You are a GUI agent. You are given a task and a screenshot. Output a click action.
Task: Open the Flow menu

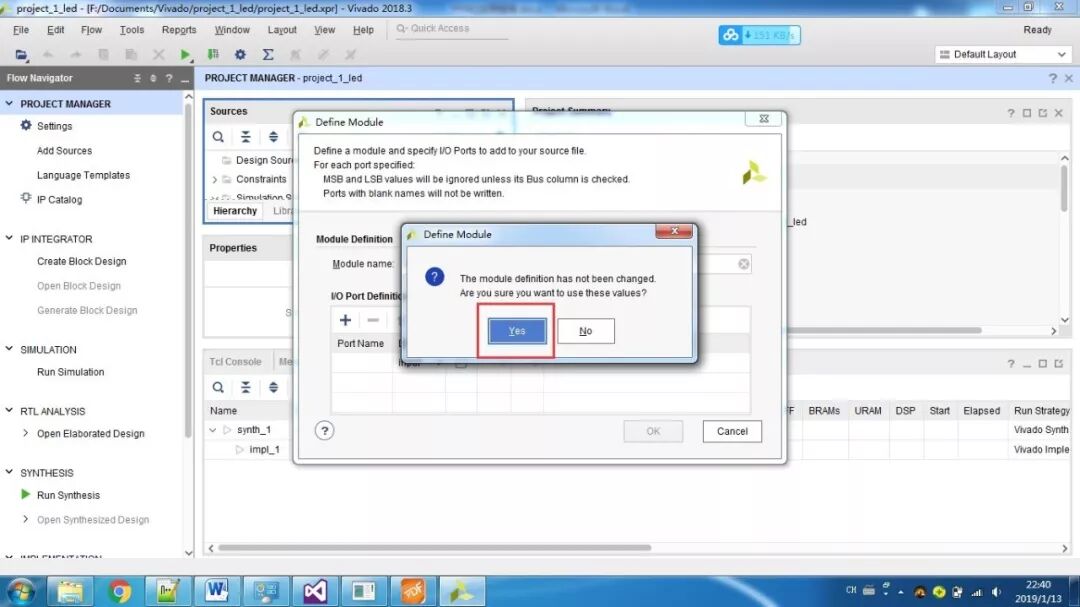coord(91,30)
